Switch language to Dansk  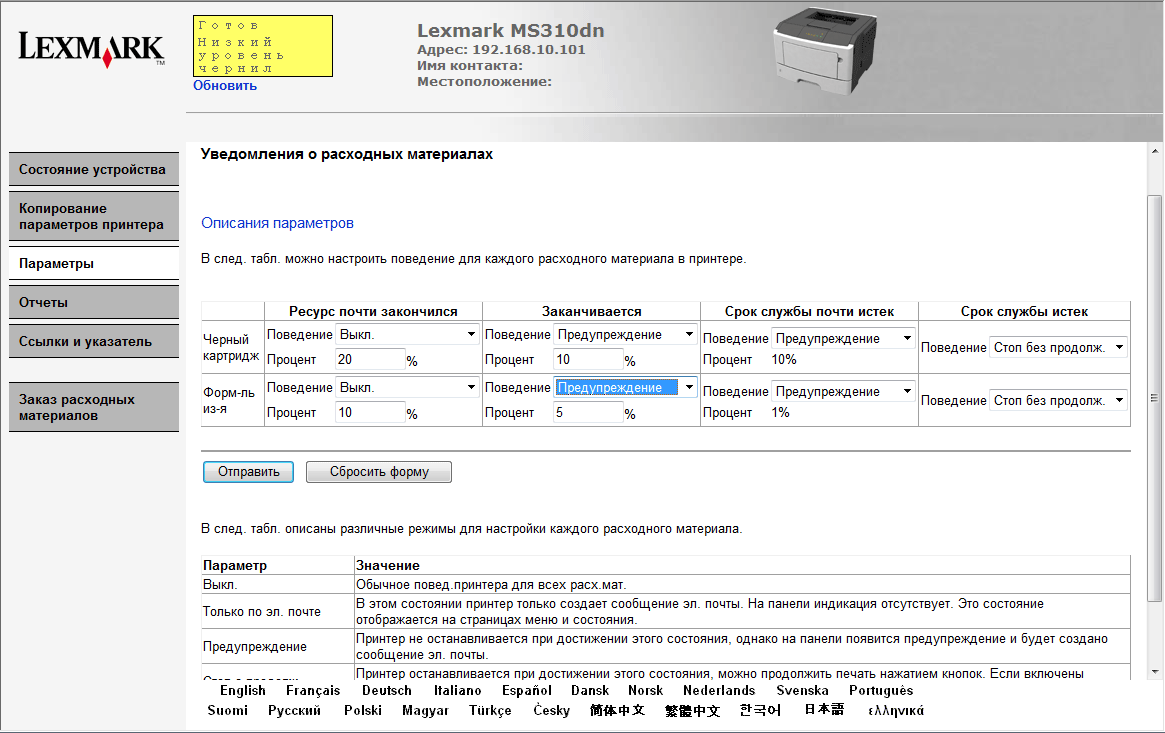[x=590, y=691]
